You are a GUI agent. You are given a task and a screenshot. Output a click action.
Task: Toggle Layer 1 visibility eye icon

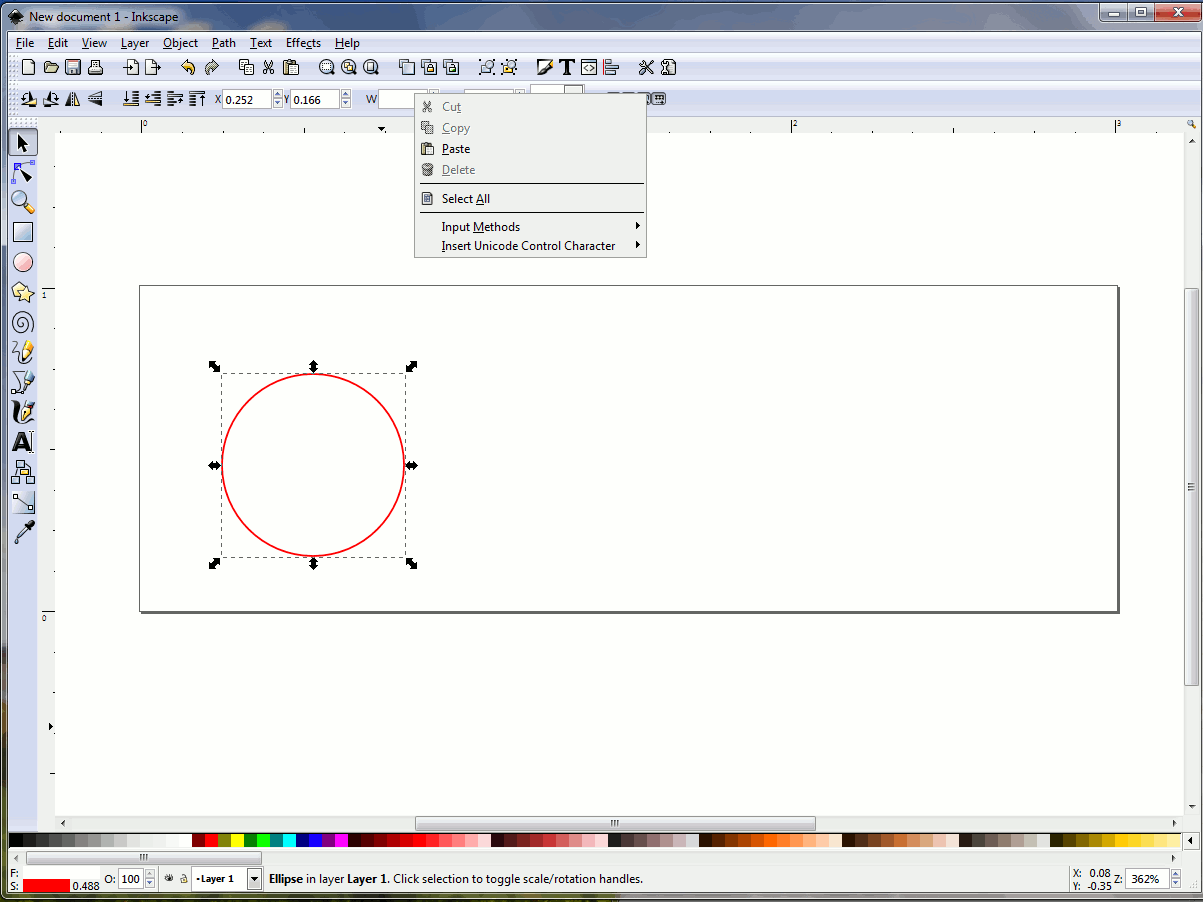[x=169, y=879]
